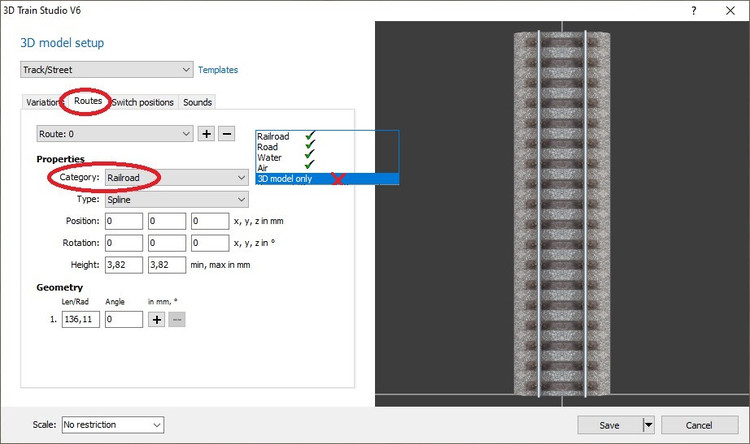The image size is (750, 444).
Task: Switch to the Switch positions tab
Action: click(143, 102)
